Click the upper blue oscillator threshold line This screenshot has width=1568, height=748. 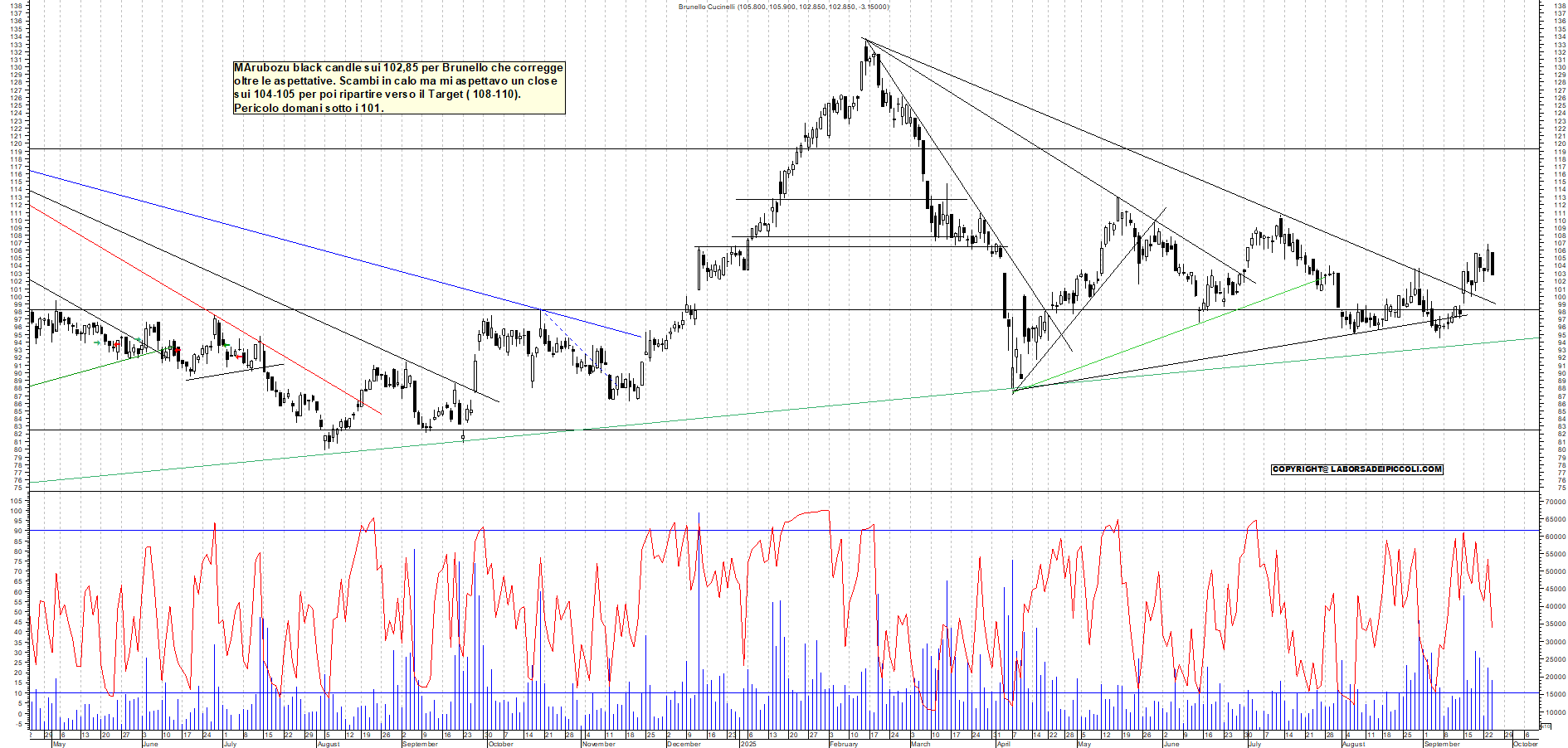click(x=784, y=531)
